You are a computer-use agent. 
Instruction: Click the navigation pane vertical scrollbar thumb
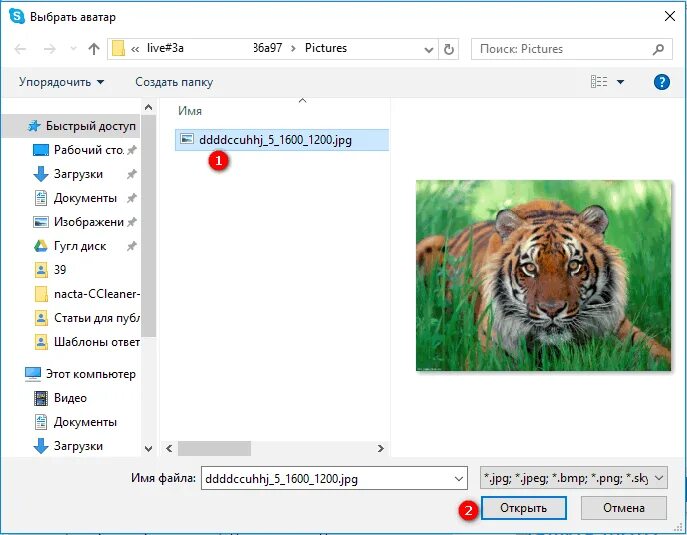pos(149,226)
